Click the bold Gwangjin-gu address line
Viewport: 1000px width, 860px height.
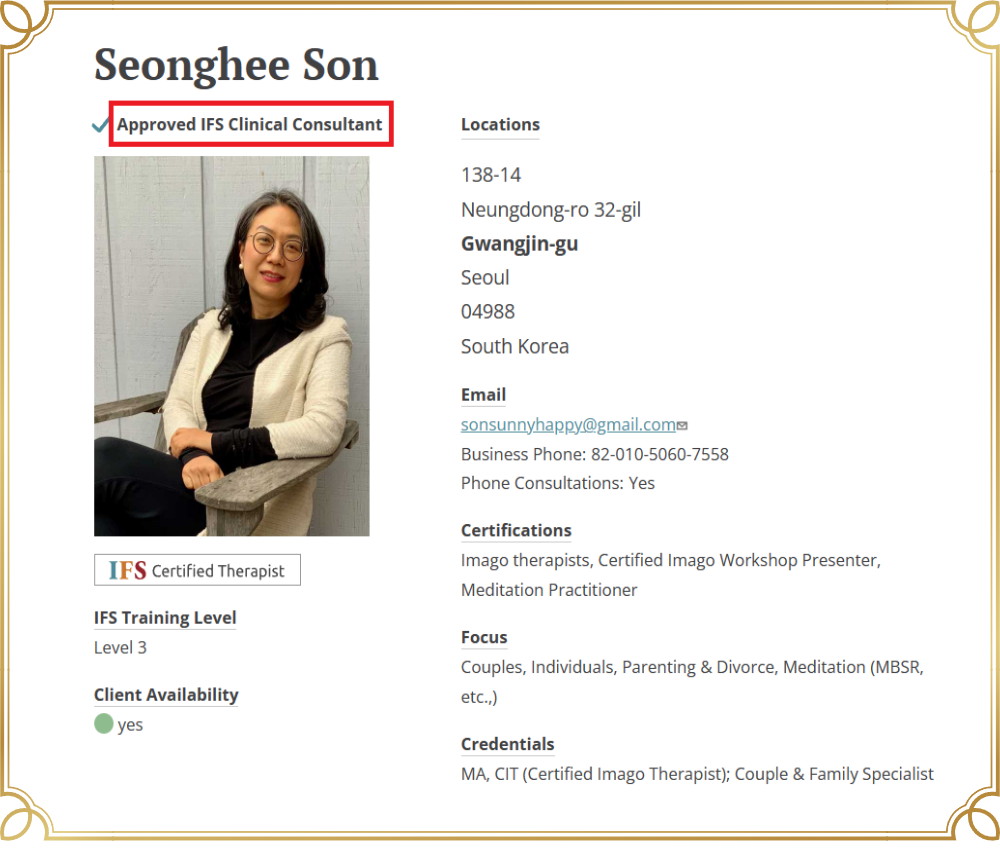[519, 244]
